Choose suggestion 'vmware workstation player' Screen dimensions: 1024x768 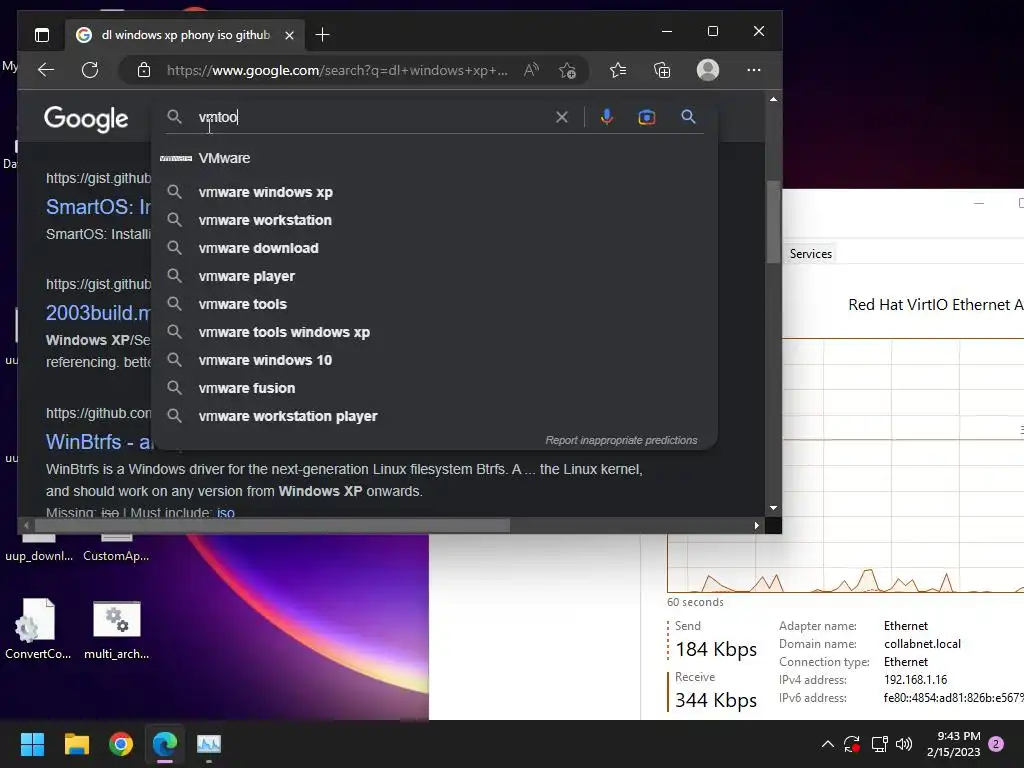pos(434,417)
